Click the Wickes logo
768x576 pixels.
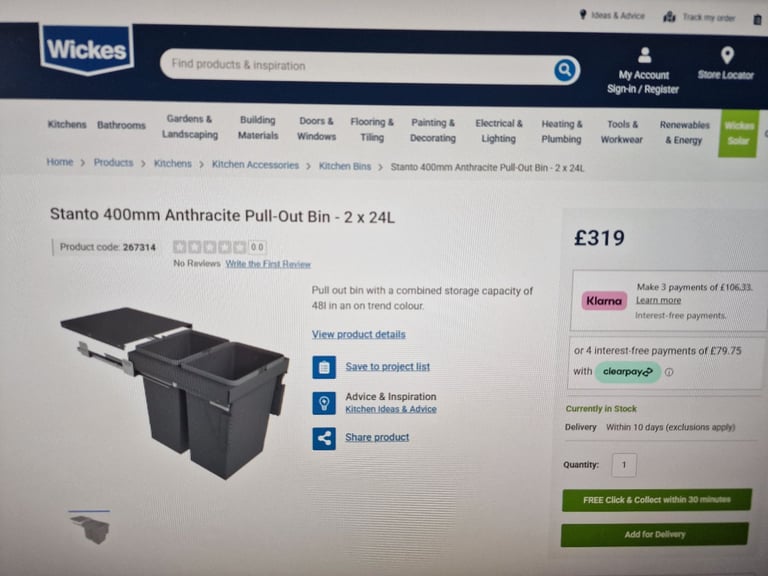[87, 49]
